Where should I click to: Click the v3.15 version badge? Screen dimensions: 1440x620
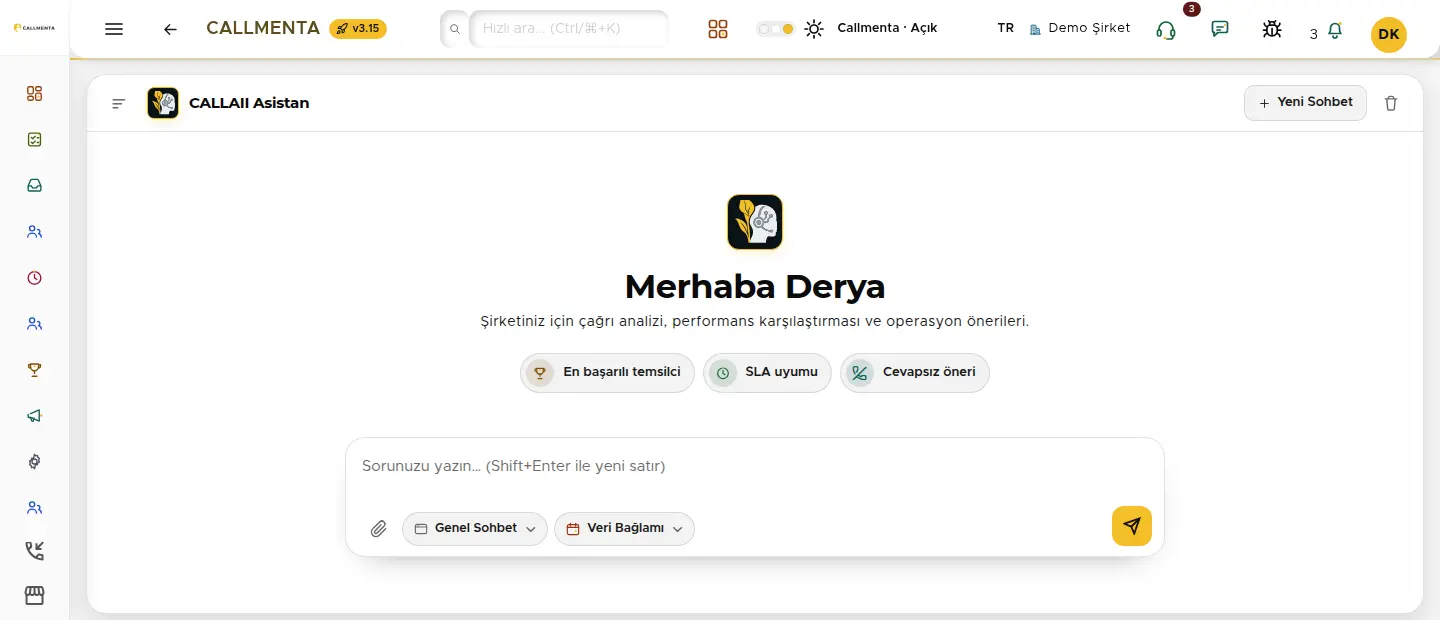click(x=358, y=28)
